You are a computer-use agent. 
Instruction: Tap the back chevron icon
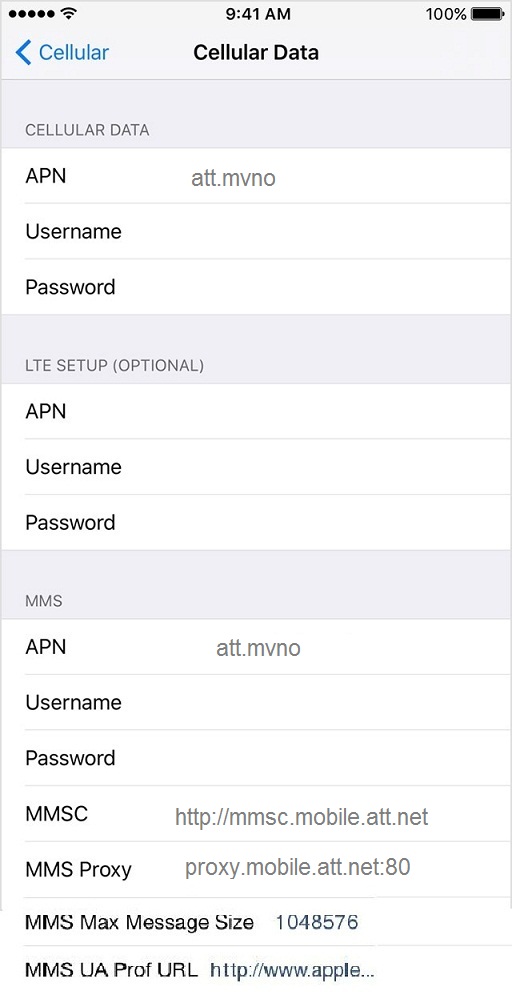(x=23, y=53)
